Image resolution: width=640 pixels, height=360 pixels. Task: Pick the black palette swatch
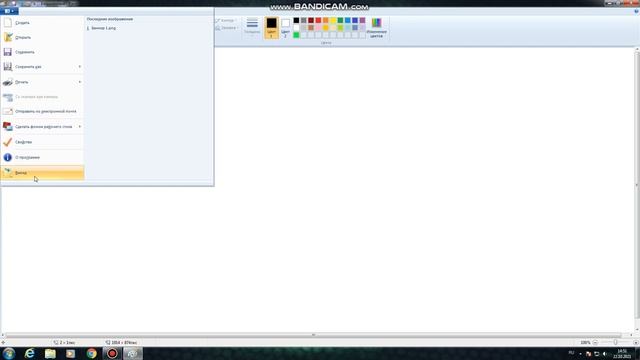point(296,20)
